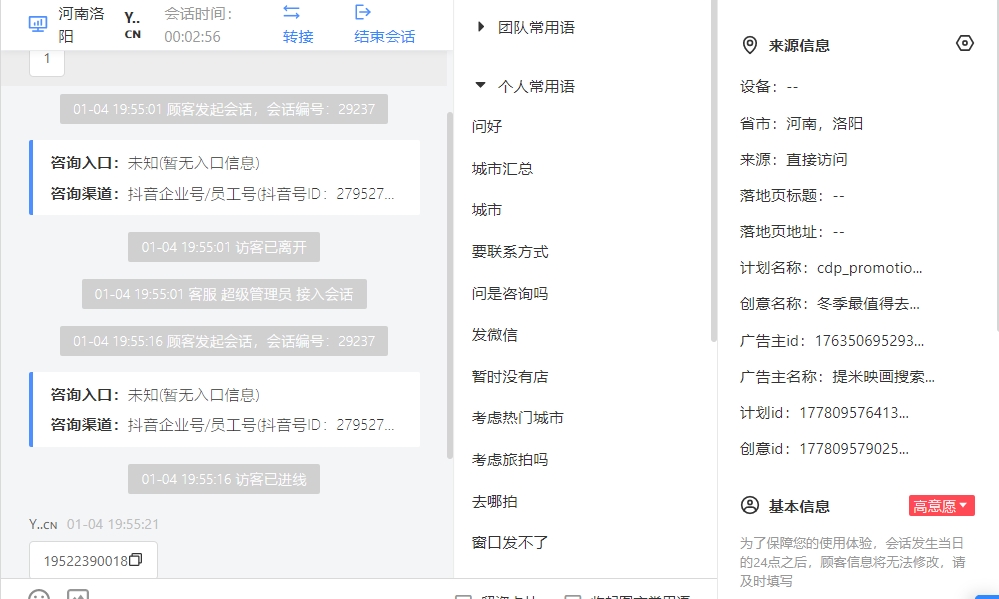This screenshot has height=599, width=999.
Task: Click the 计划id 177809576413... row
Action: click(824, 413)
